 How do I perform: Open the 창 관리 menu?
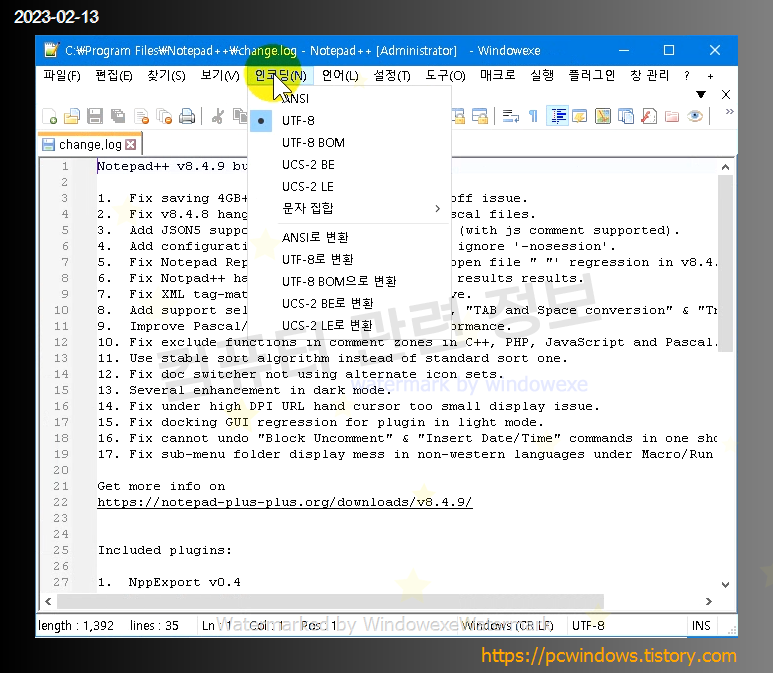[650, 75]
